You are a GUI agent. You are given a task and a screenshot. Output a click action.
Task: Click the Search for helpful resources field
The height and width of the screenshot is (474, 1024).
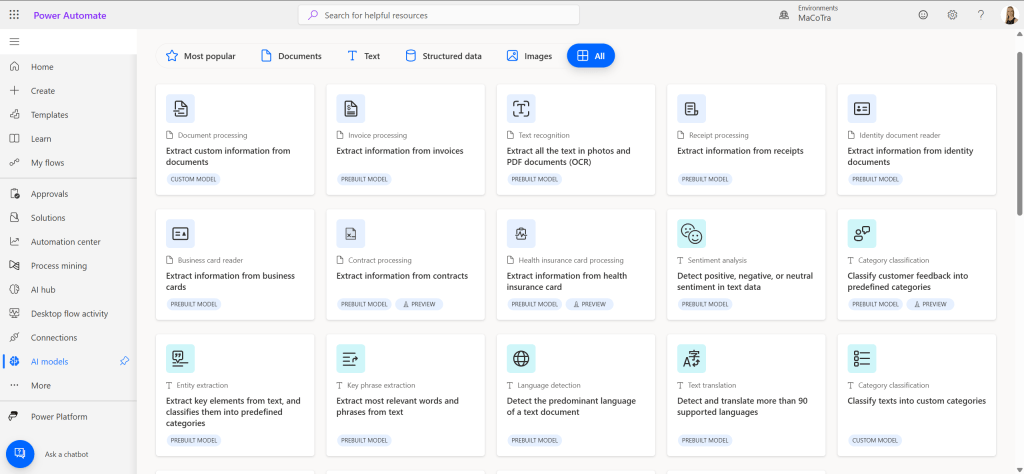438,15
